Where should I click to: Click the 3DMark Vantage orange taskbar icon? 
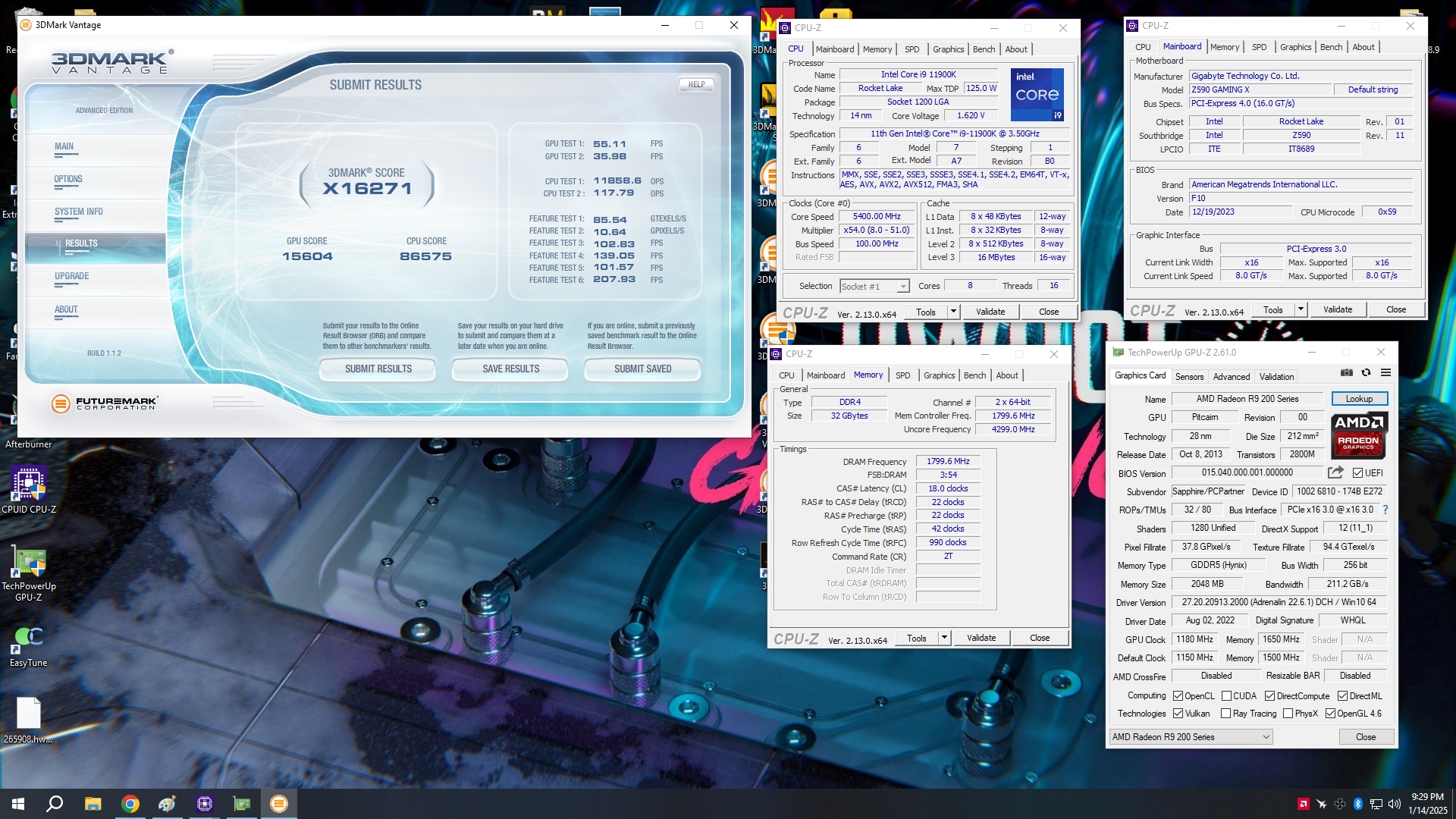tap(279, 804)
